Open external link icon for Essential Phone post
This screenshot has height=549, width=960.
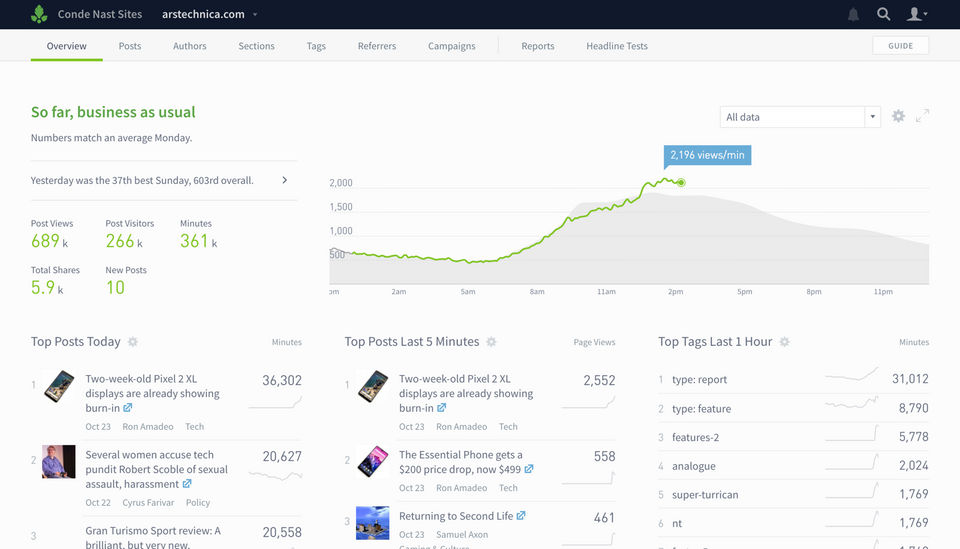pyautogui.click(x=528, y=469)
